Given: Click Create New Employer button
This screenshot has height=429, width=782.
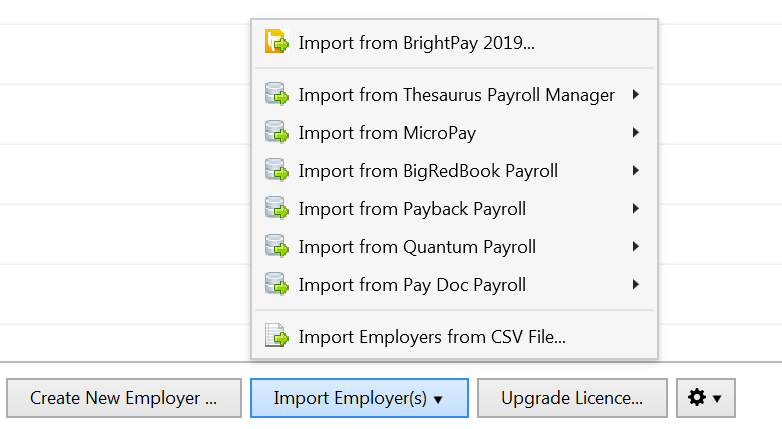Looking at the screenshot, I should 124,398.
